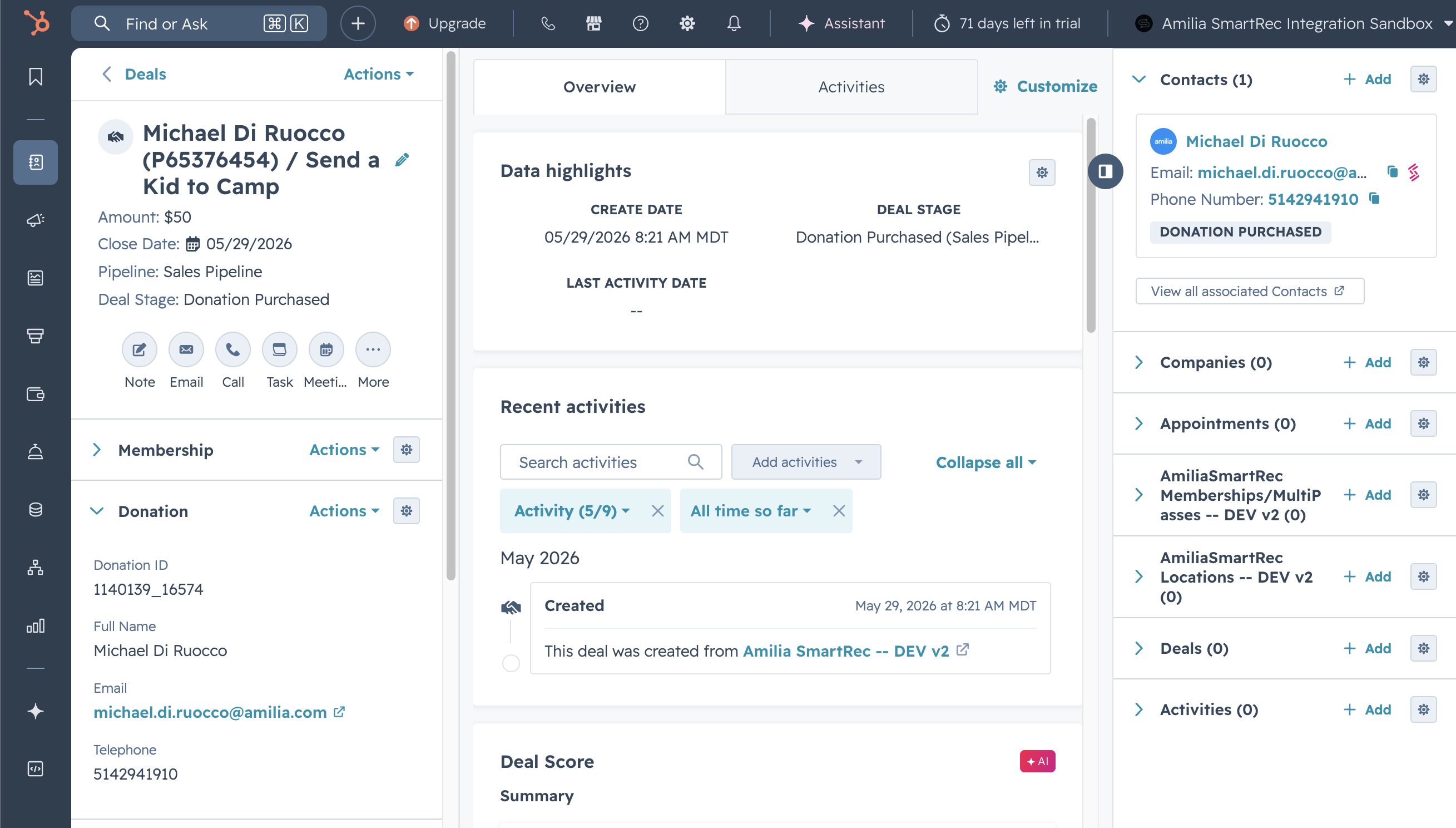This screenshot has height=828, width=1456.
Task: Open the Data Management database sidebar icon
Action: click(x=35, y=510)
